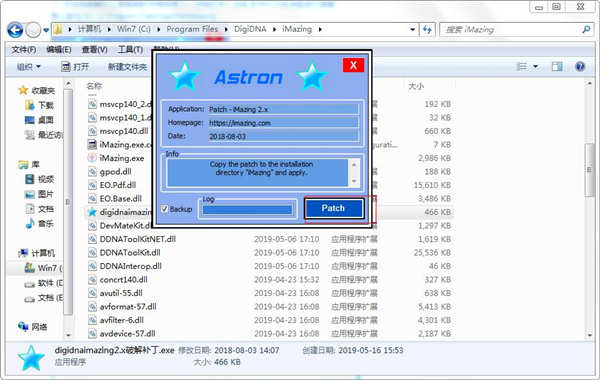Click DDNAToolKit.dll file icon

click(92, 253)
